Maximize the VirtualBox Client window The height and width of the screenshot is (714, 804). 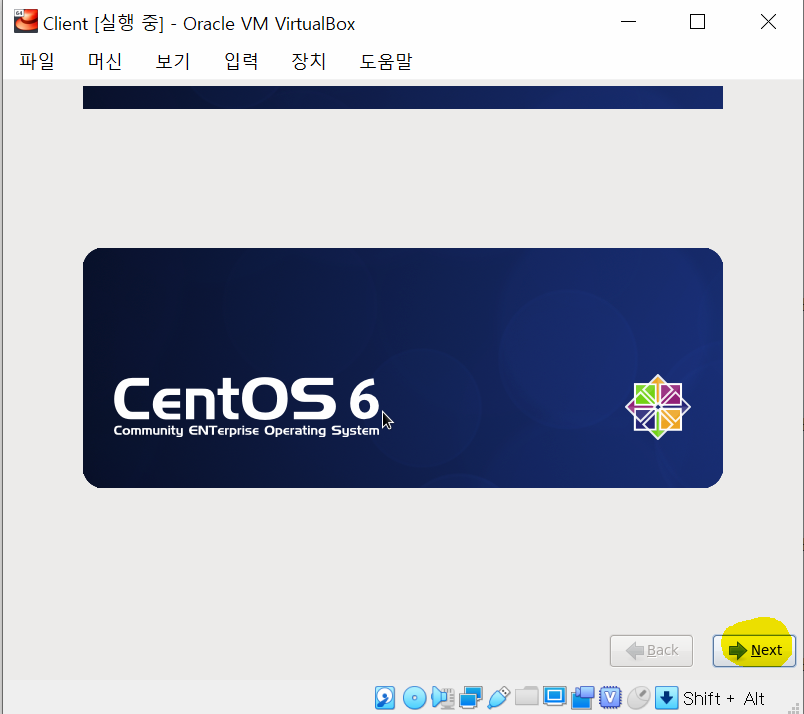tap(697, 22)
